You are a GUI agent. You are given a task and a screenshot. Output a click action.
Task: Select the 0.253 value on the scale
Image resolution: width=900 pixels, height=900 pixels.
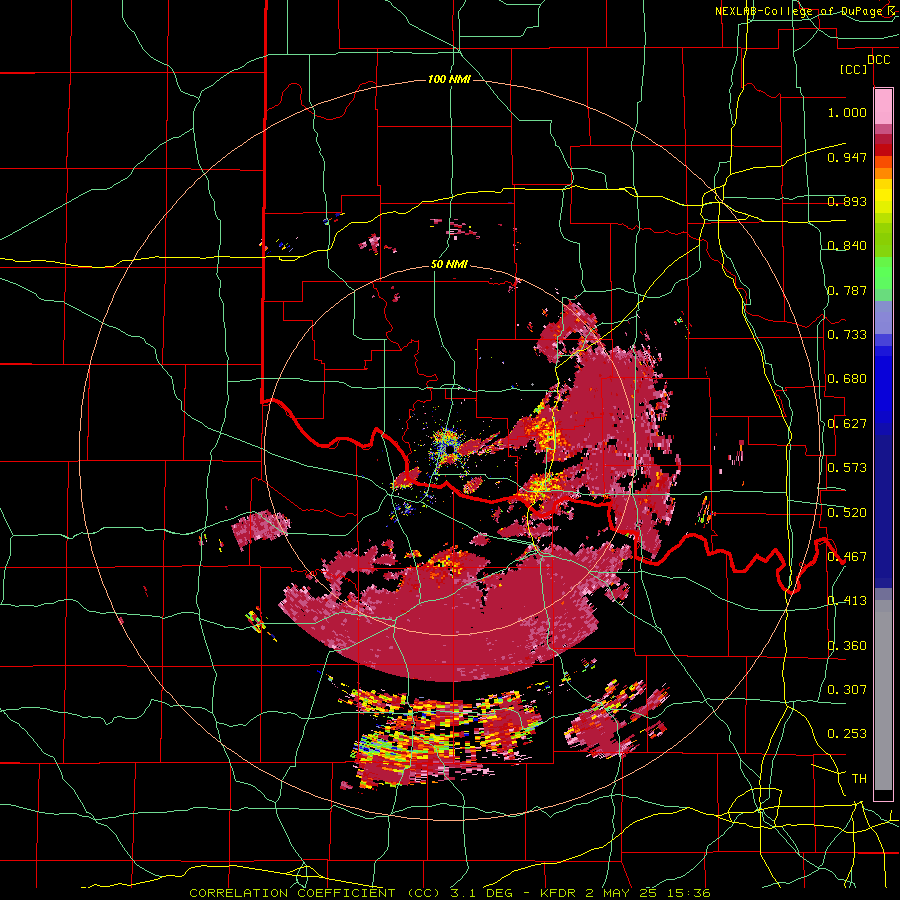click(x=847, y=734)
